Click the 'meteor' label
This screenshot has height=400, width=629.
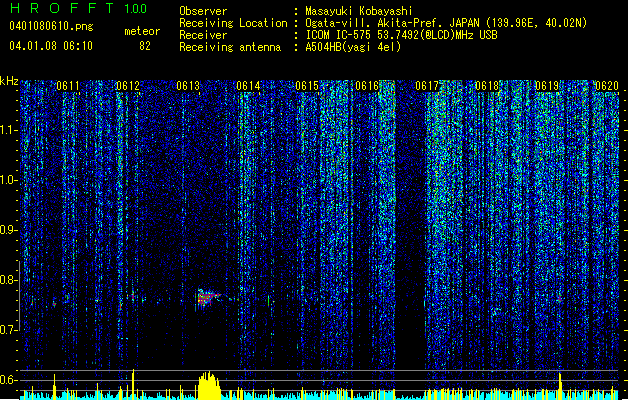(142, 31)
